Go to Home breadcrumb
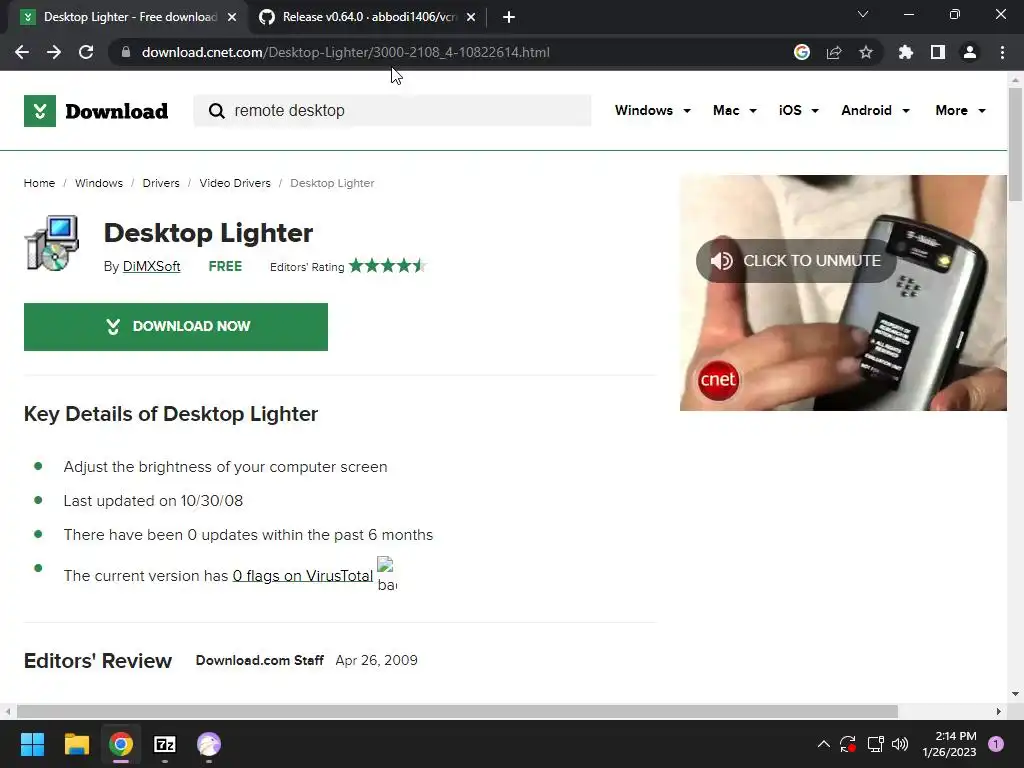The image size is (1024, 768). click(x=39, y=184)
